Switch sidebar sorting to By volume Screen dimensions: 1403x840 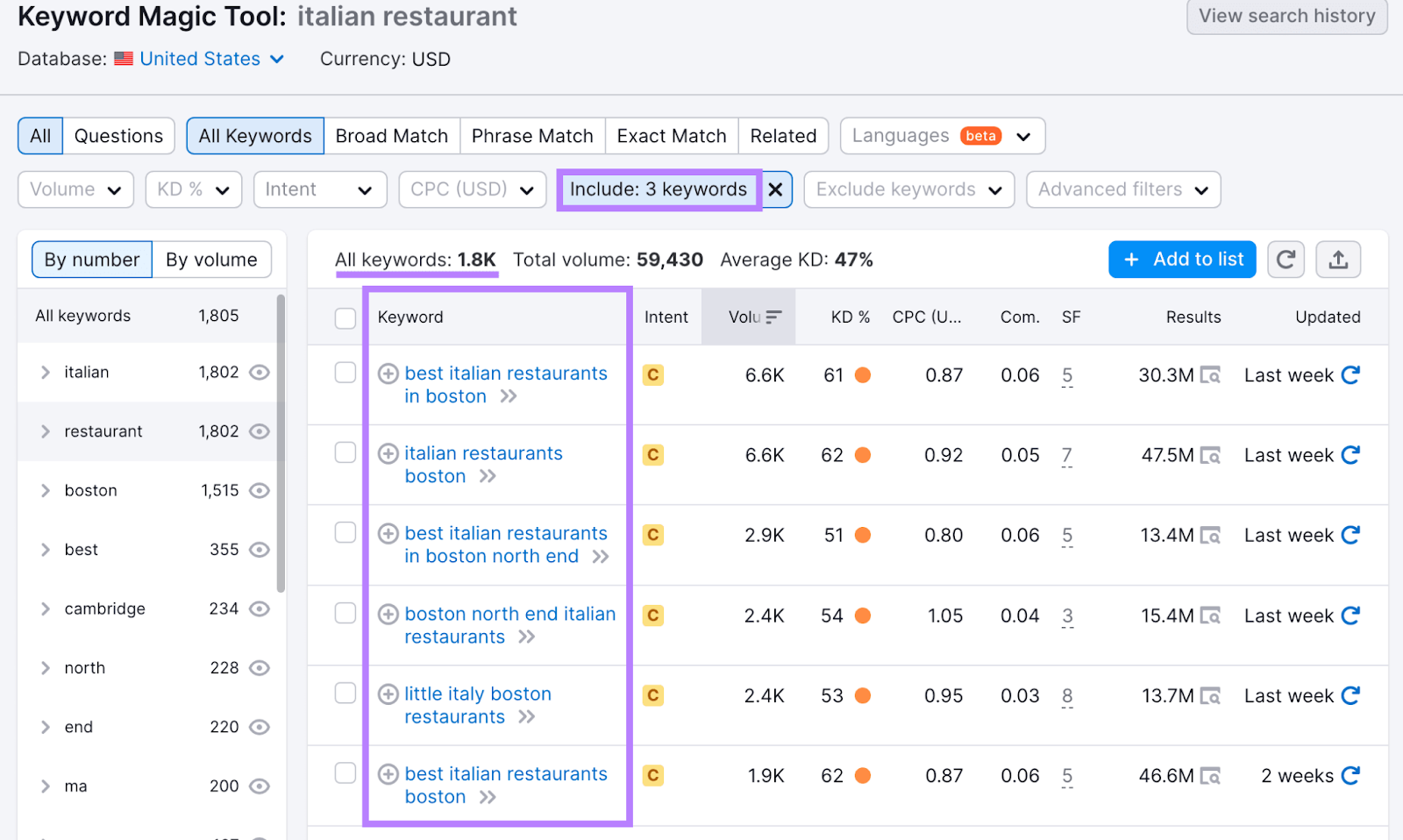tap(210, 259)
